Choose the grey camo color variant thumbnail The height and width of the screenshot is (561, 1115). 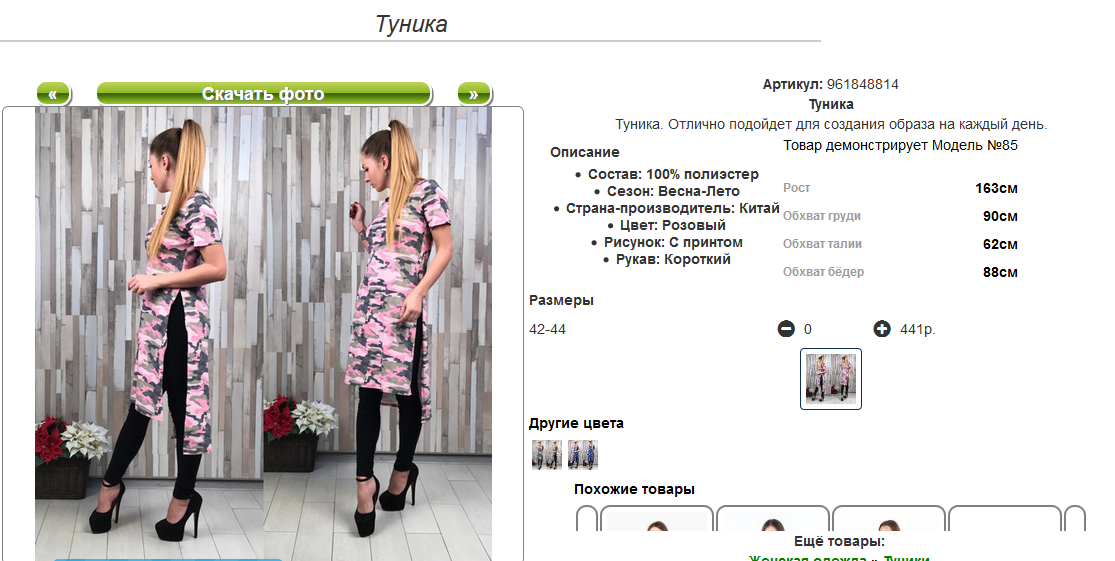tap(547, 454)
